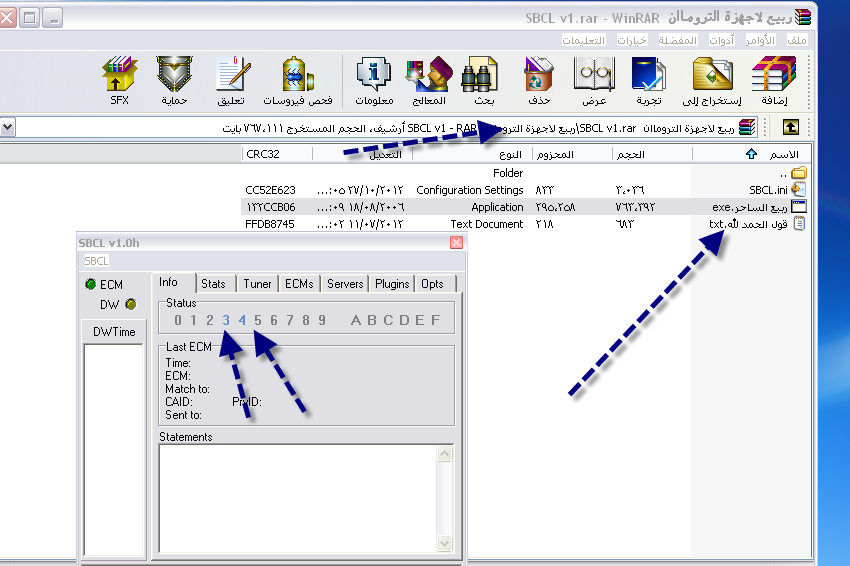Sort by Name (الاسم) column header
The width and height of the screenshot is (850, 566).
(x=752, y=155)
